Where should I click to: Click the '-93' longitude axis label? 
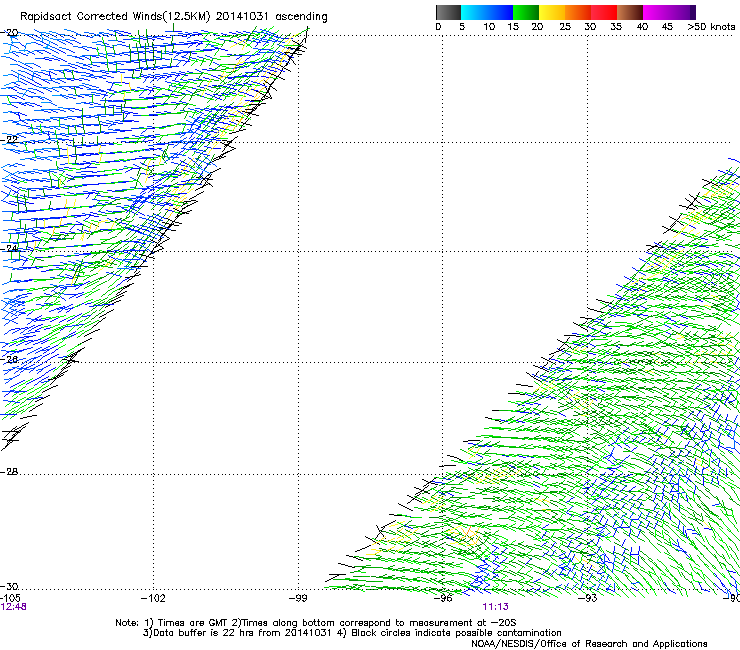[x=588, y=598]
